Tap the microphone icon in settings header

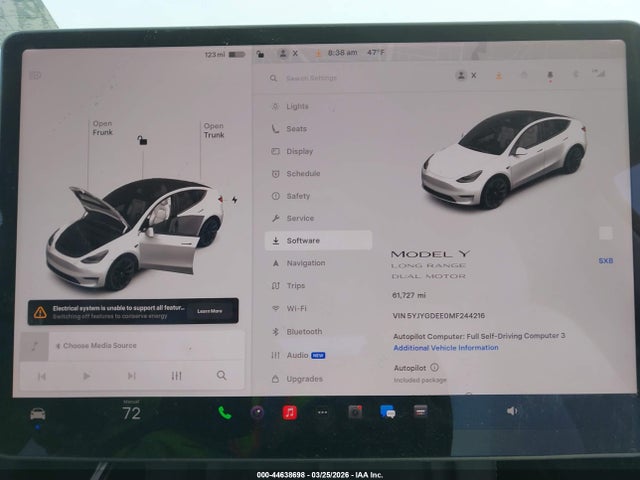point(550,76)
